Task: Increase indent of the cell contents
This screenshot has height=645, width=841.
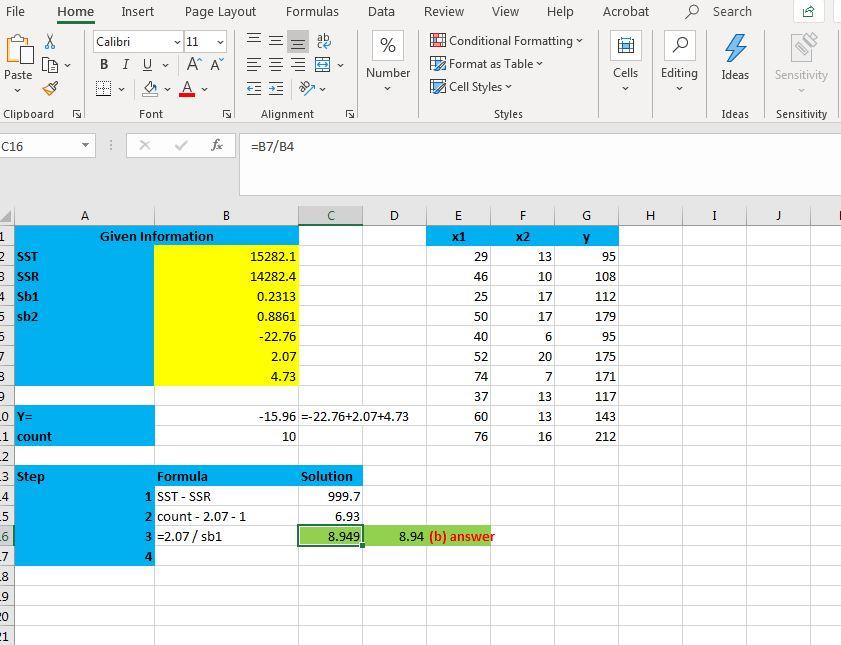Action: pyautogui.click(x=274, y=87)
